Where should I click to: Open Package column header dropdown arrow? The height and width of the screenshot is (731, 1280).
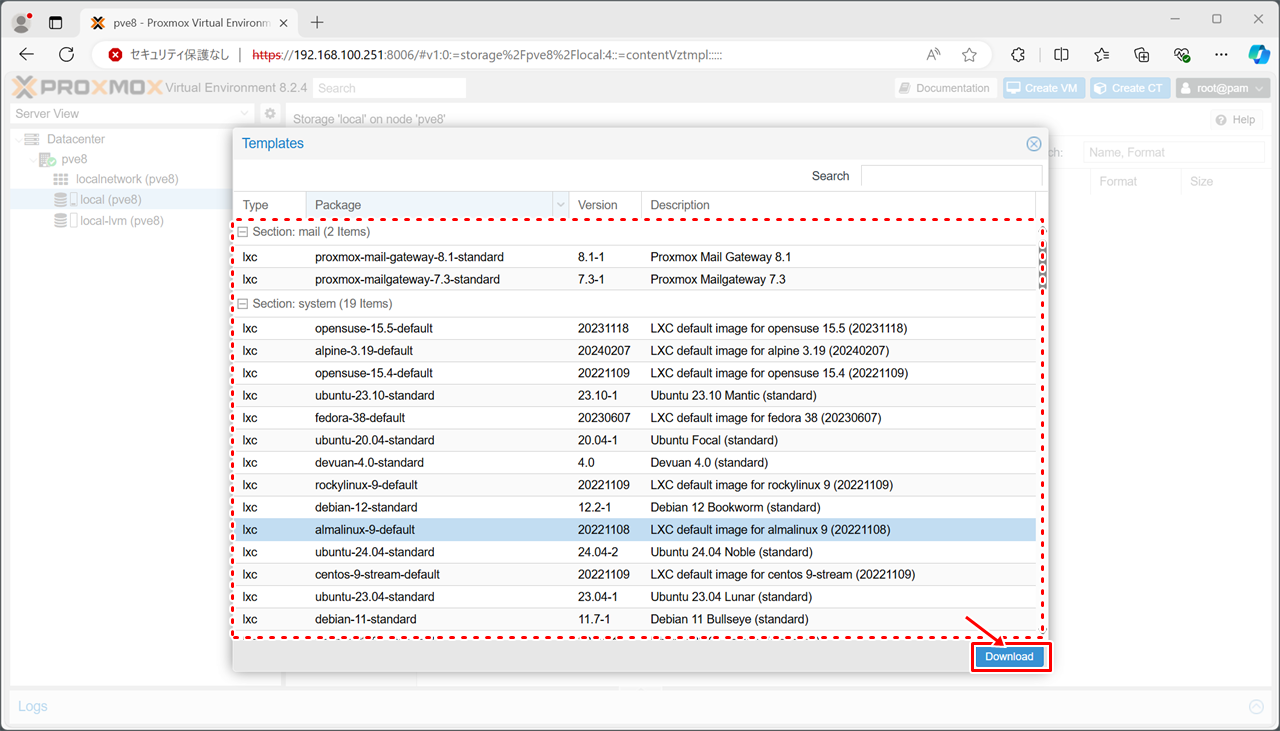point(559,205)
